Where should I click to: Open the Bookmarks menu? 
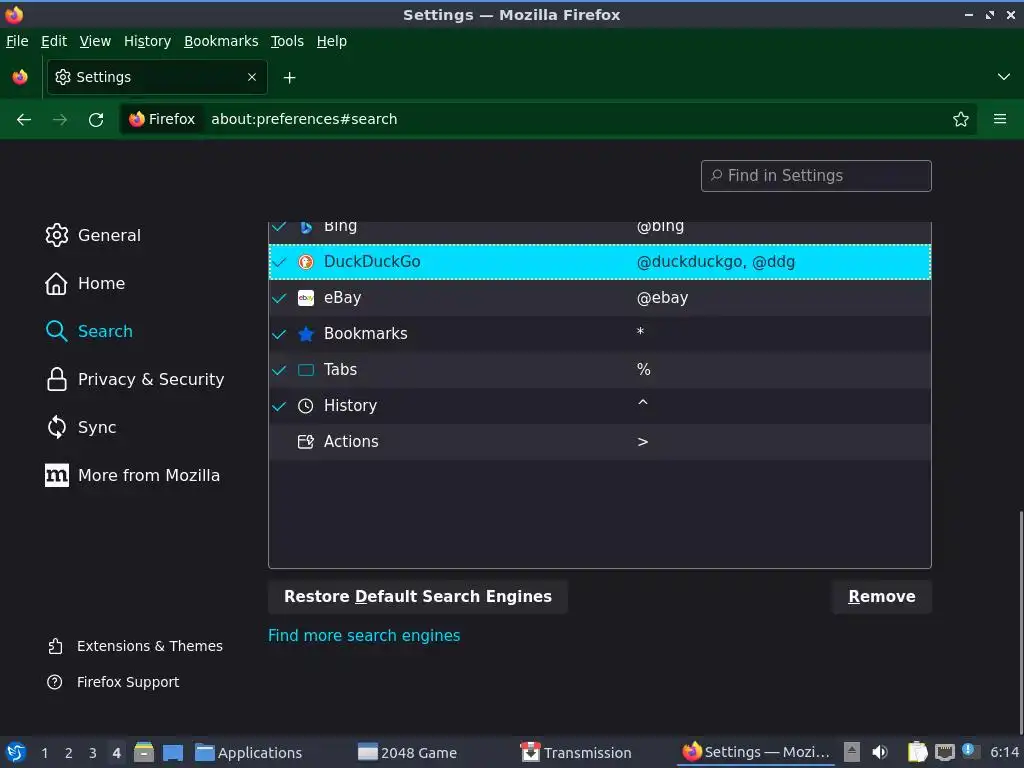[x=221, y=41]
